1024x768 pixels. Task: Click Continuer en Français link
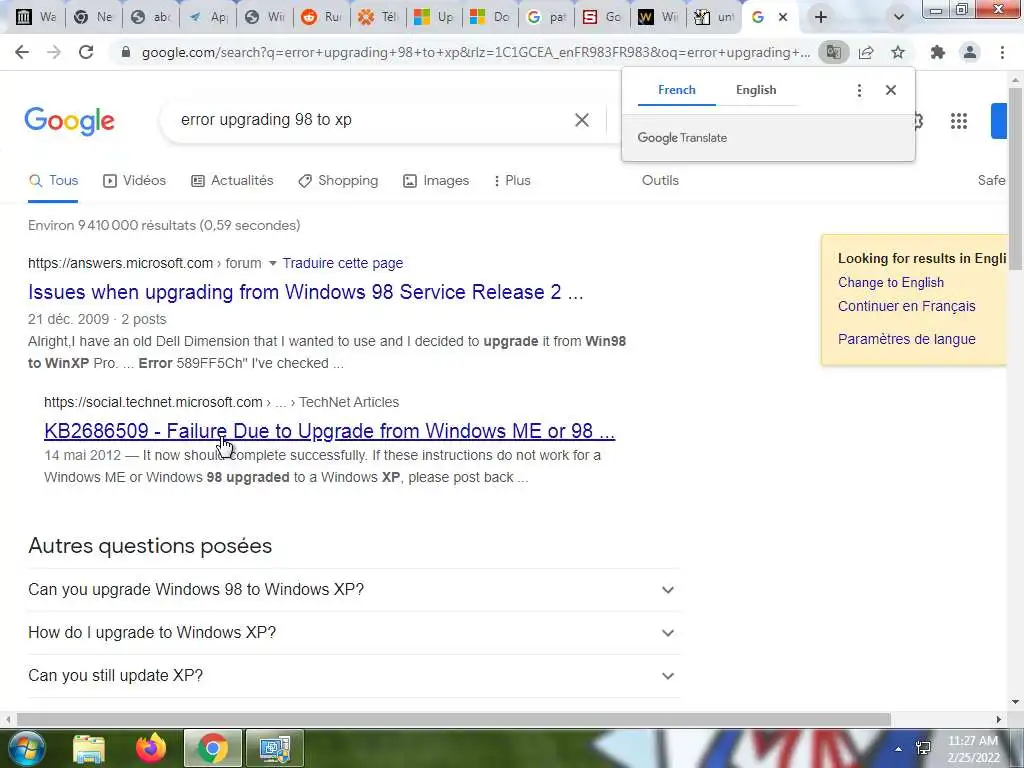coord(906,306)
